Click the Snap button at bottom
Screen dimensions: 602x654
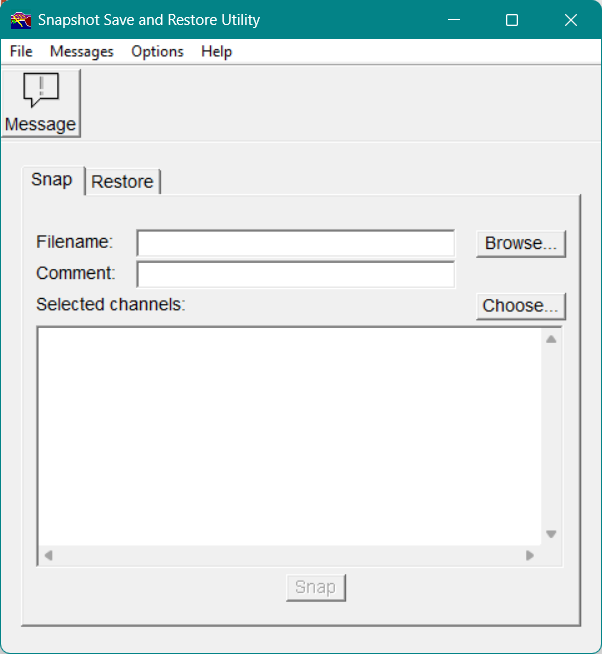(315, 587)
